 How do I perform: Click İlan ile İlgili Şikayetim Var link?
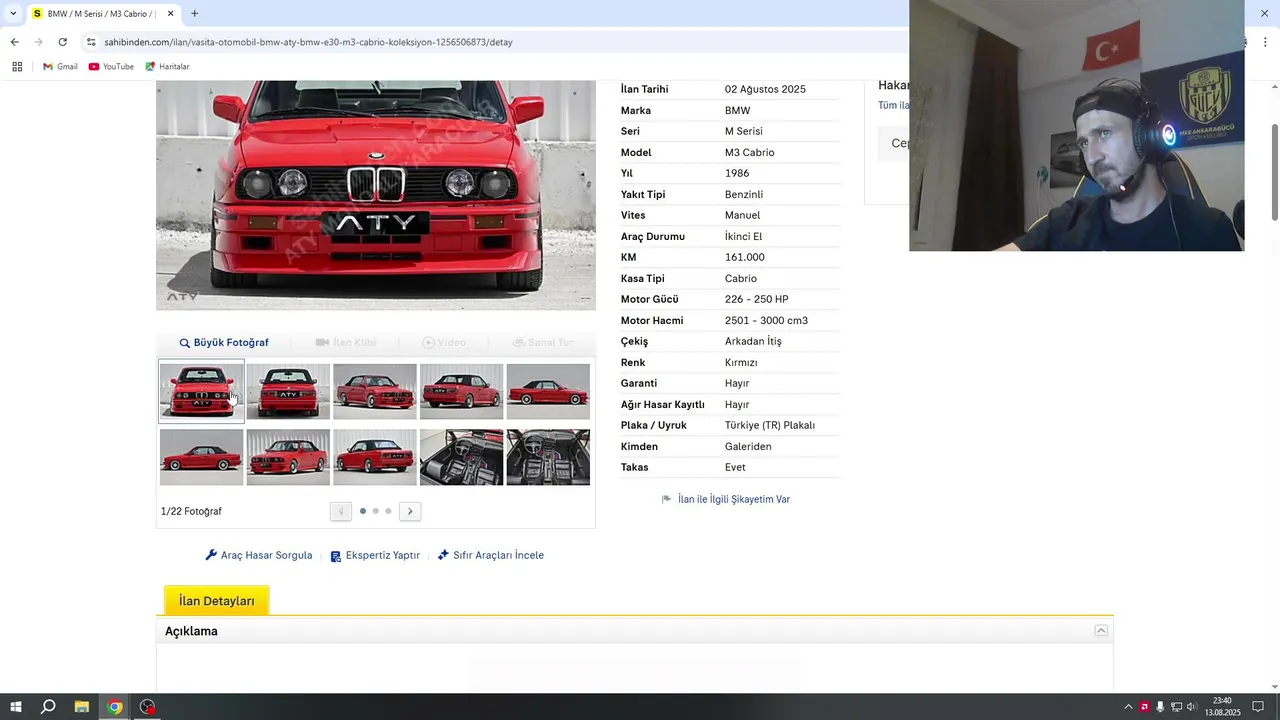[726, 499]
